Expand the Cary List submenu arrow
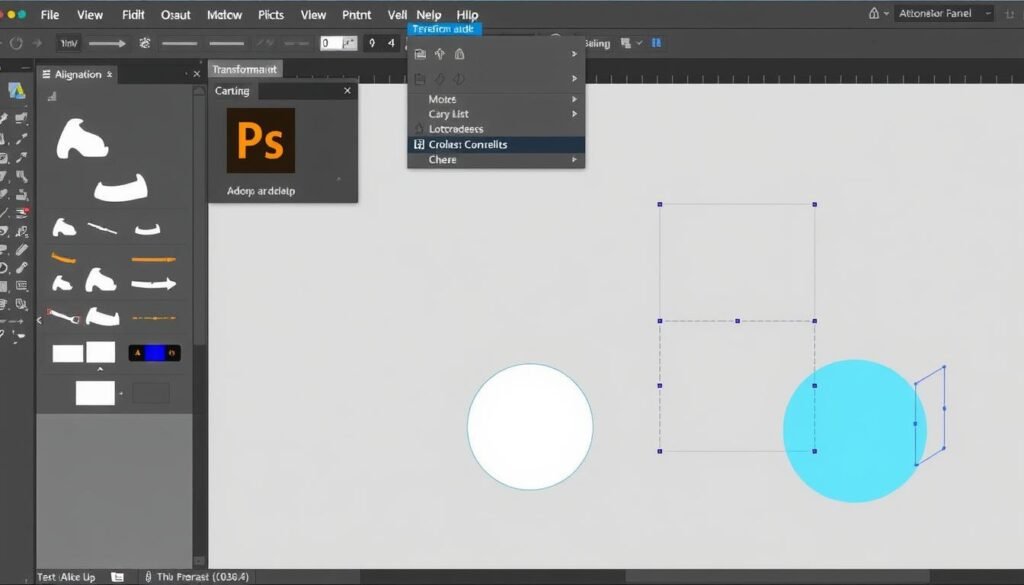Image resolution: width=1024 pixels, height=585 pixels. 575,114
